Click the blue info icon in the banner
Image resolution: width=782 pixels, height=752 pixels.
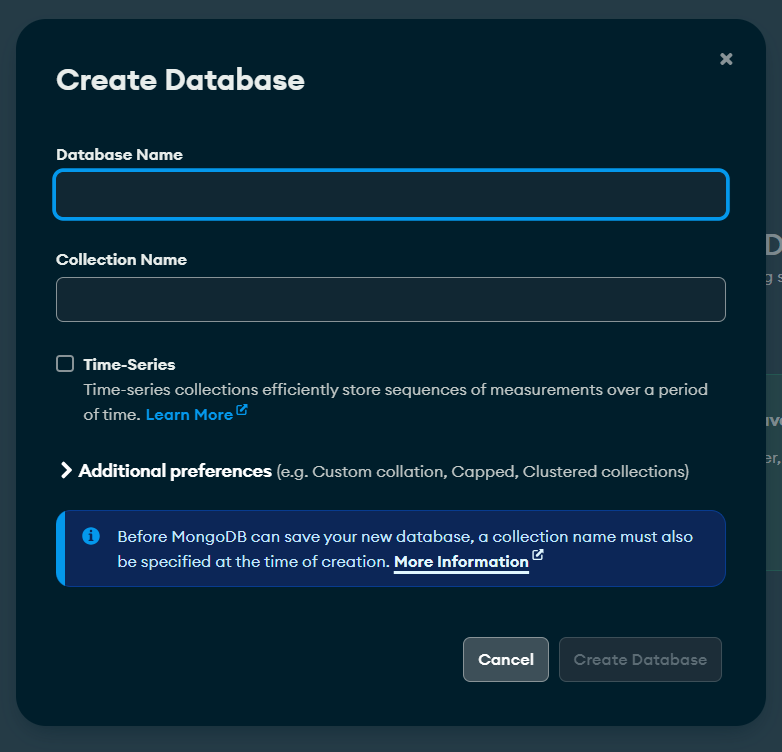(x=90, y=536)
